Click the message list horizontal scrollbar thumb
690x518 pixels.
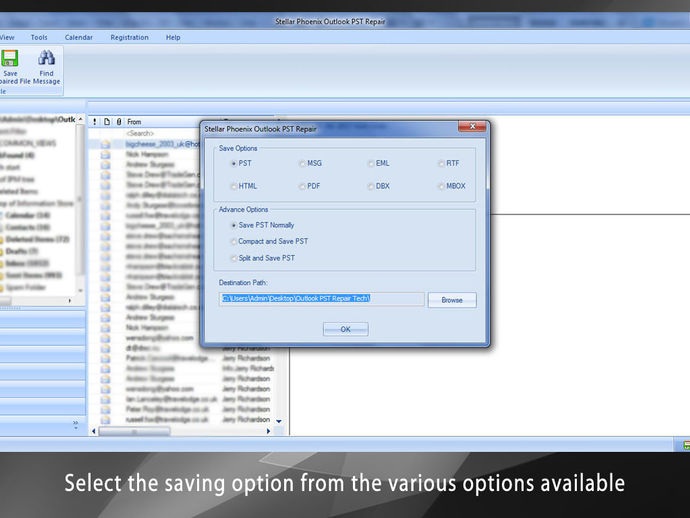click(x=134, y=431)
